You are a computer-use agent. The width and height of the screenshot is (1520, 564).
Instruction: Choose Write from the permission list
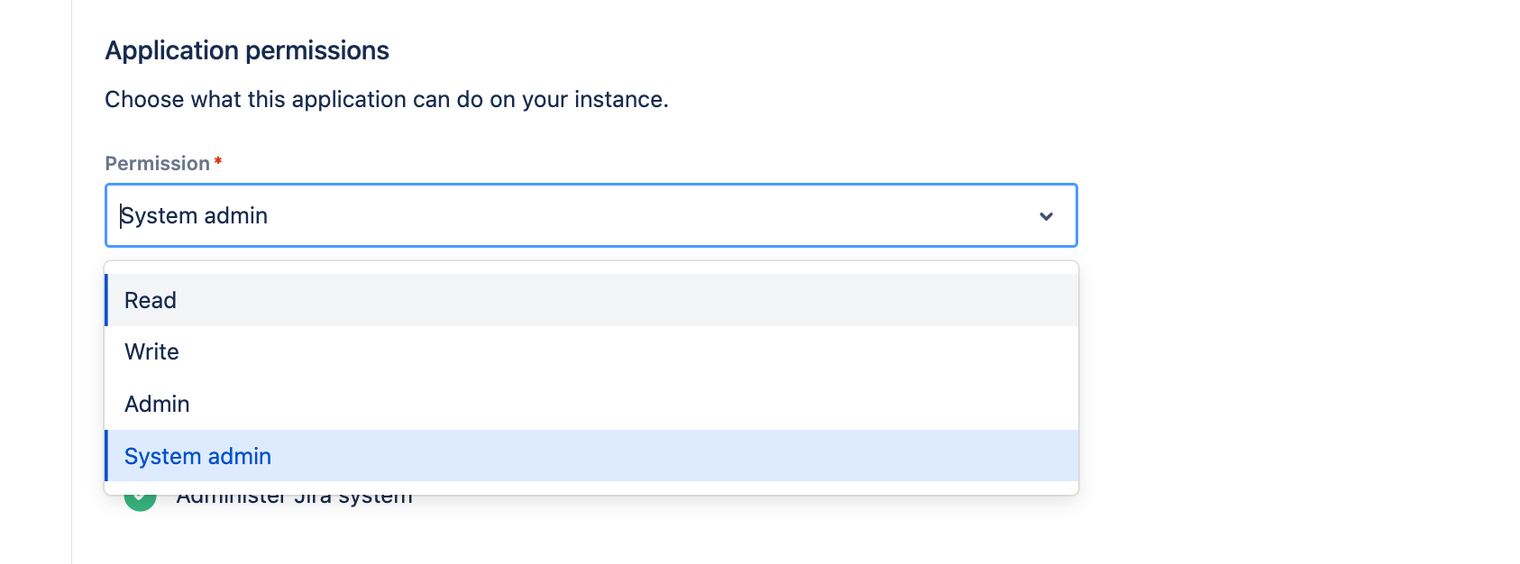[x=152, y=352]
